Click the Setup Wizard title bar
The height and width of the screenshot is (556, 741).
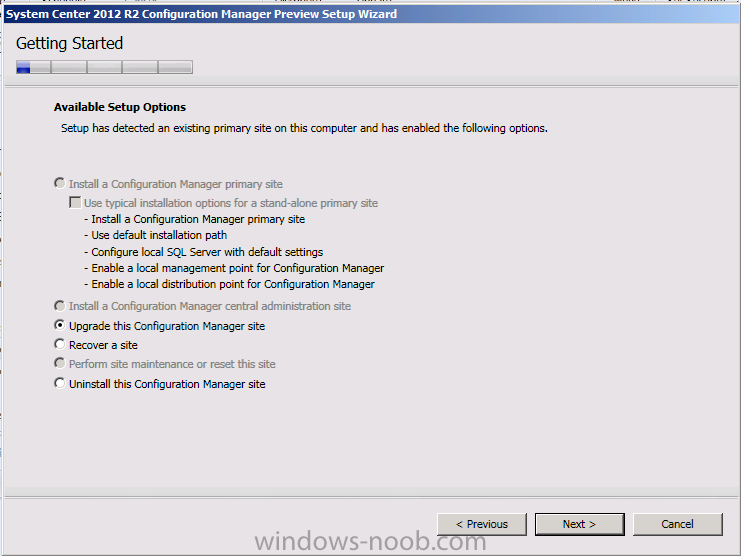point(371,14)
